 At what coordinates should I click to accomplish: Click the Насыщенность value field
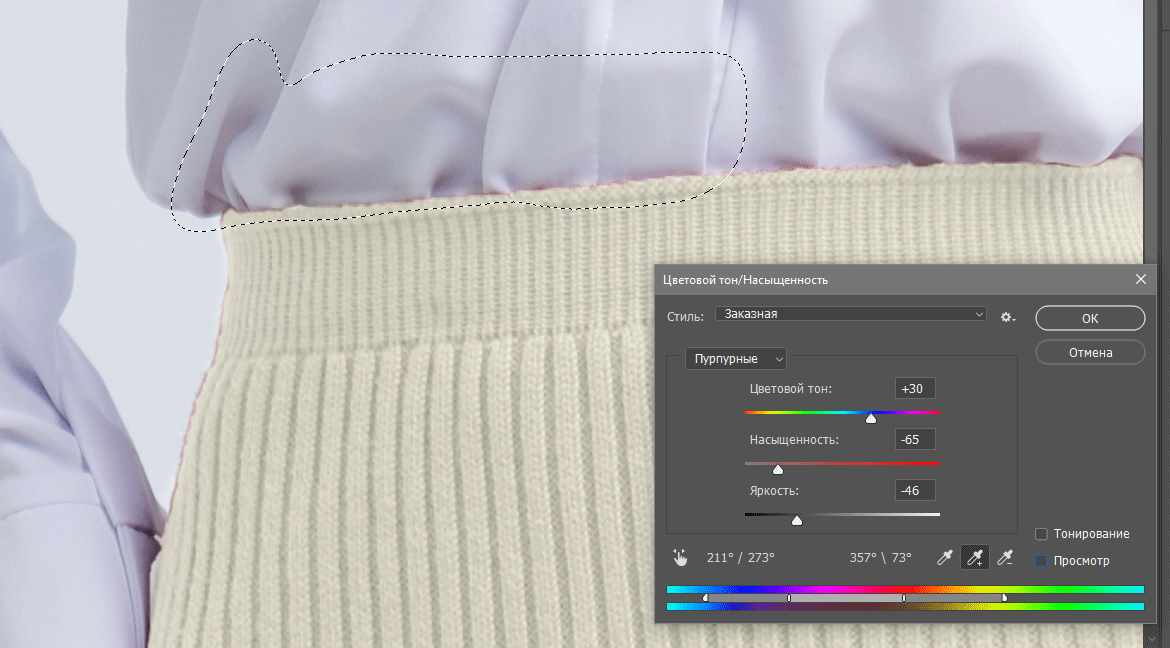click(915, 439)
